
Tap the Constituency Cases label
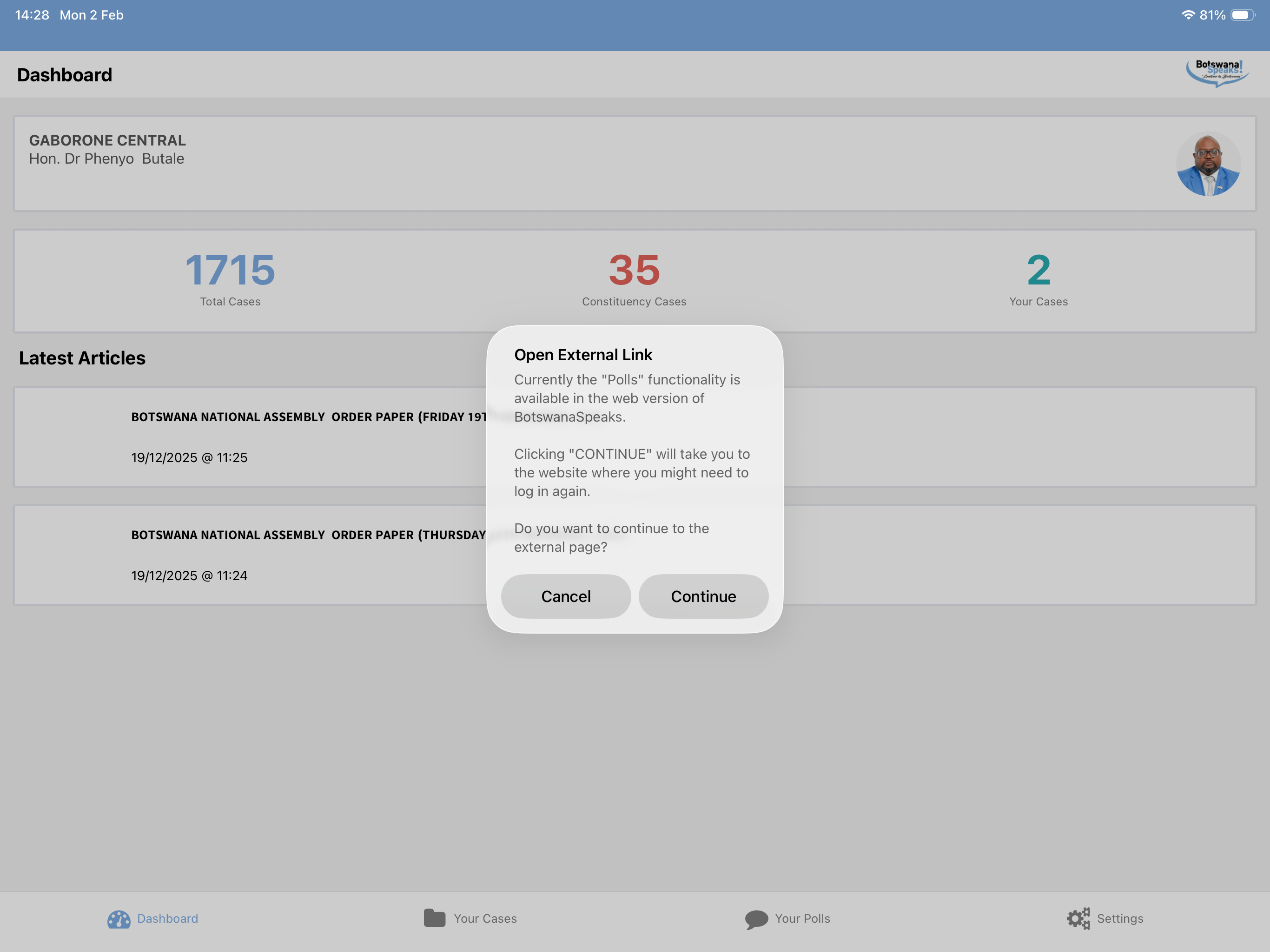click(635, 301)
